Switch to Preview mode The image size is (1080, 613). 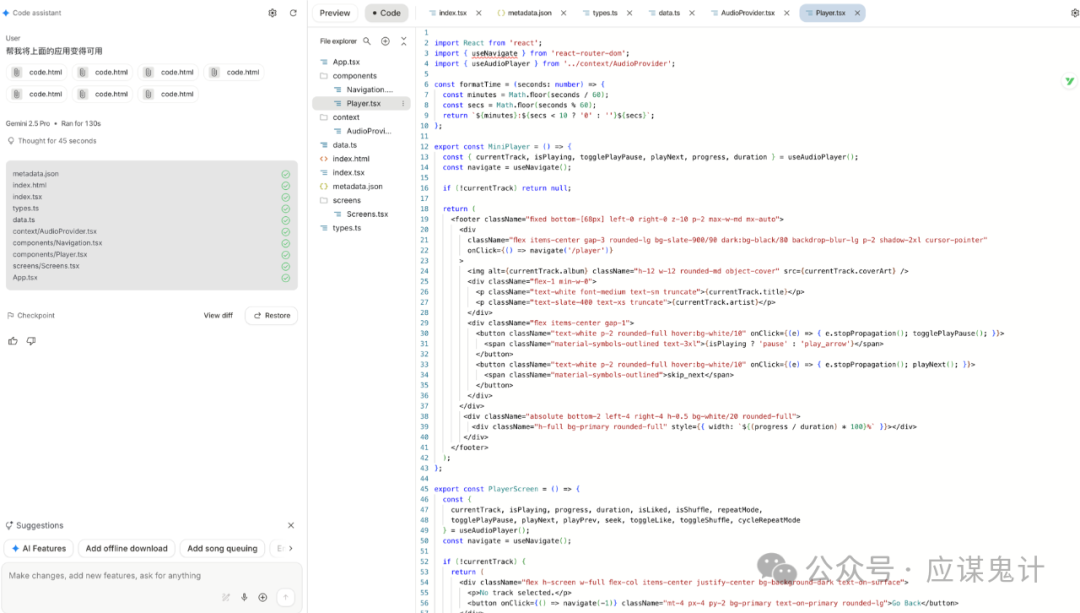[335, 13]
